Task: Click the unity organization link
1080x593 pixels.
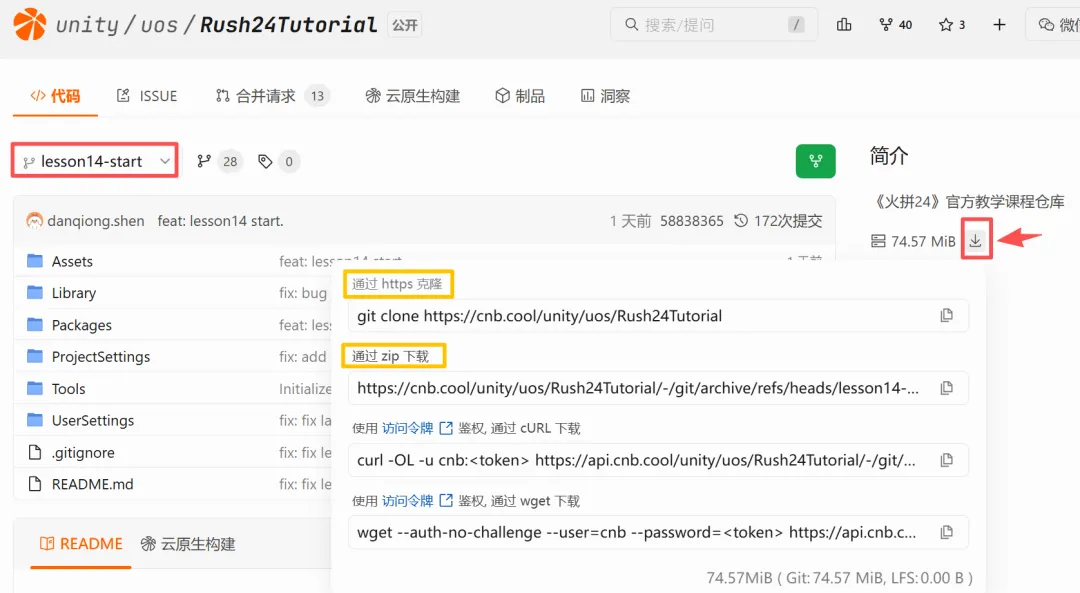Action: (87, 25)
